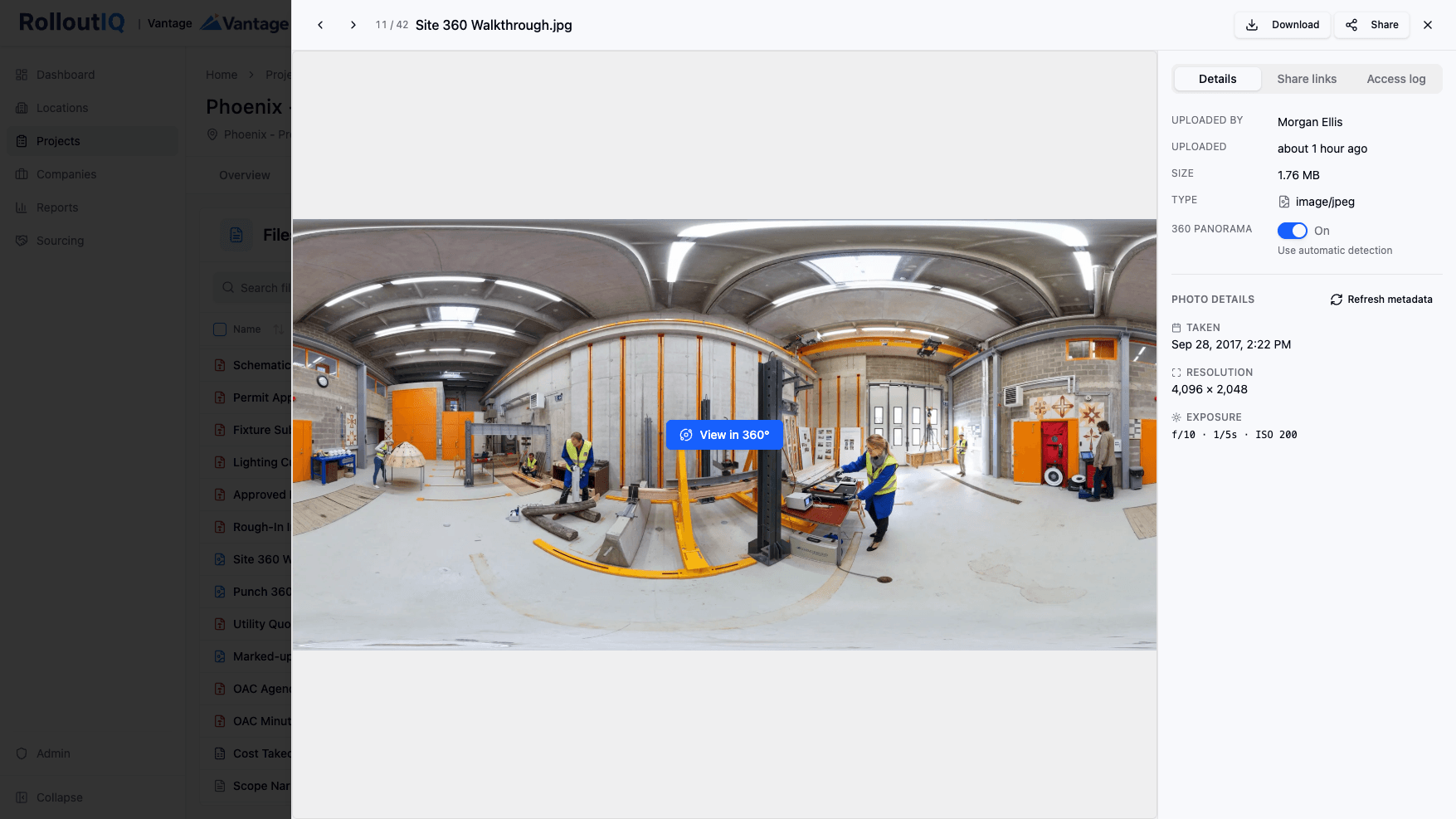
Task: Select Projects in the sidebar
Action: 93,141
